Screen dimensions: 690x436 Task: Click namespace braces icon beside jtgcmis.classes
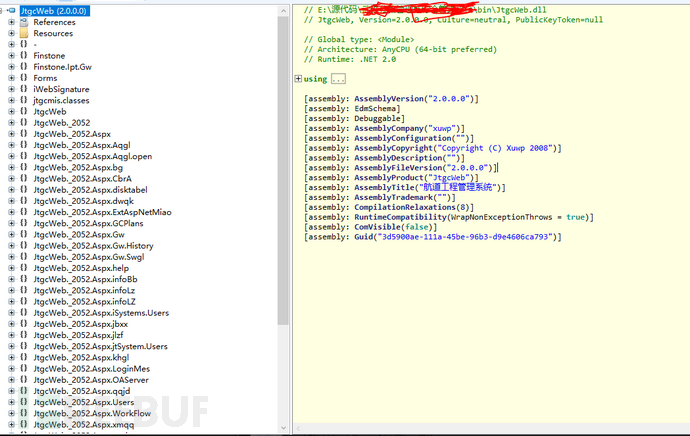(x=24, y=100)
